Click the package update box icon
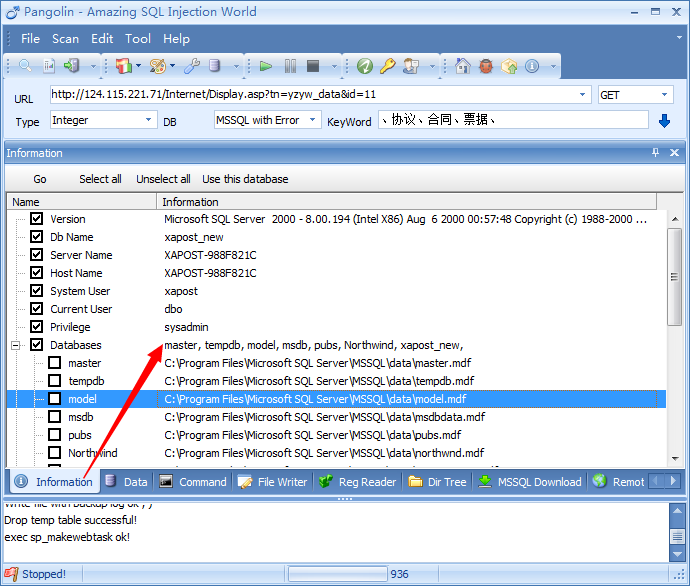Image resolution: width=690 pixels, height=586 pixels. (x=509, y=66)
